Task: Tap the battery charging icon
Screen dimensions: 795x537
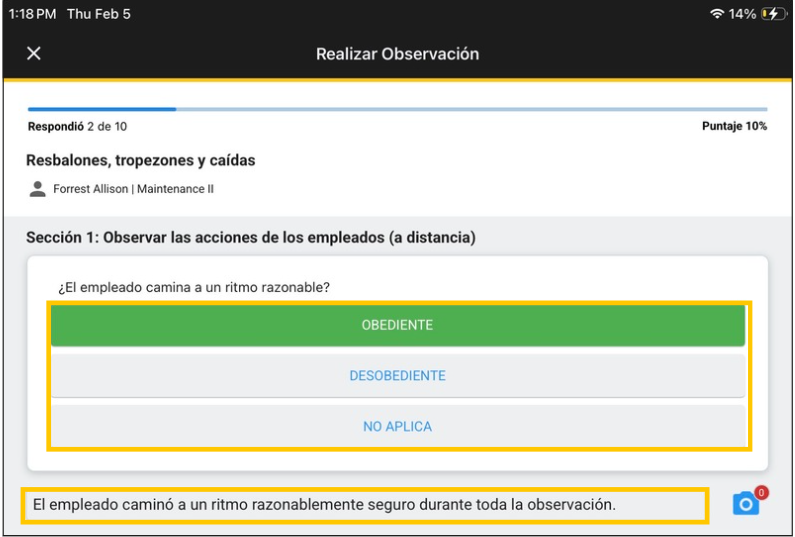Action: click(x=773, y=14)
